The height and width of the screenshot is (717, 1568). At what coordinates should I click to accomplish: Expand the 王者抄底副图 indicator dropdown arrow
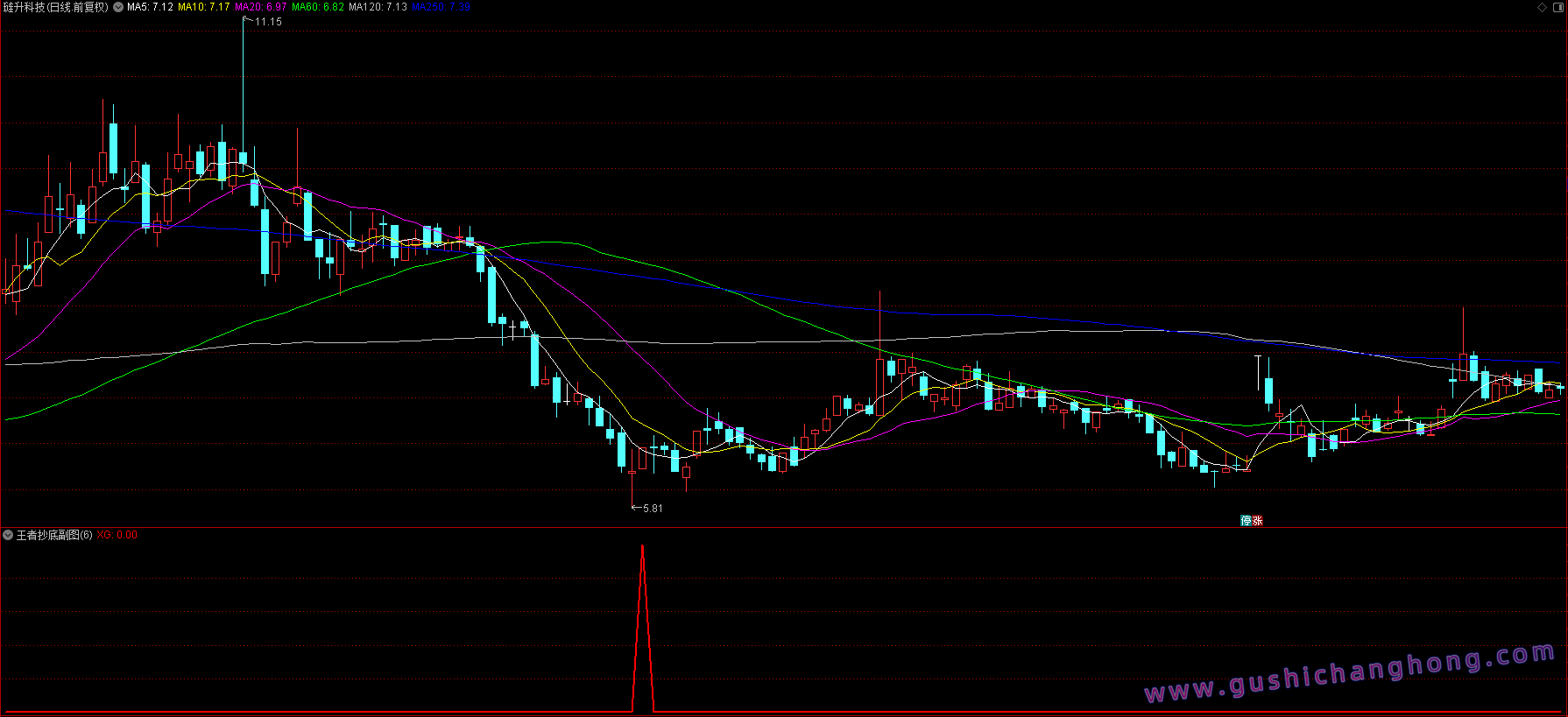click(x=8, y=535)
